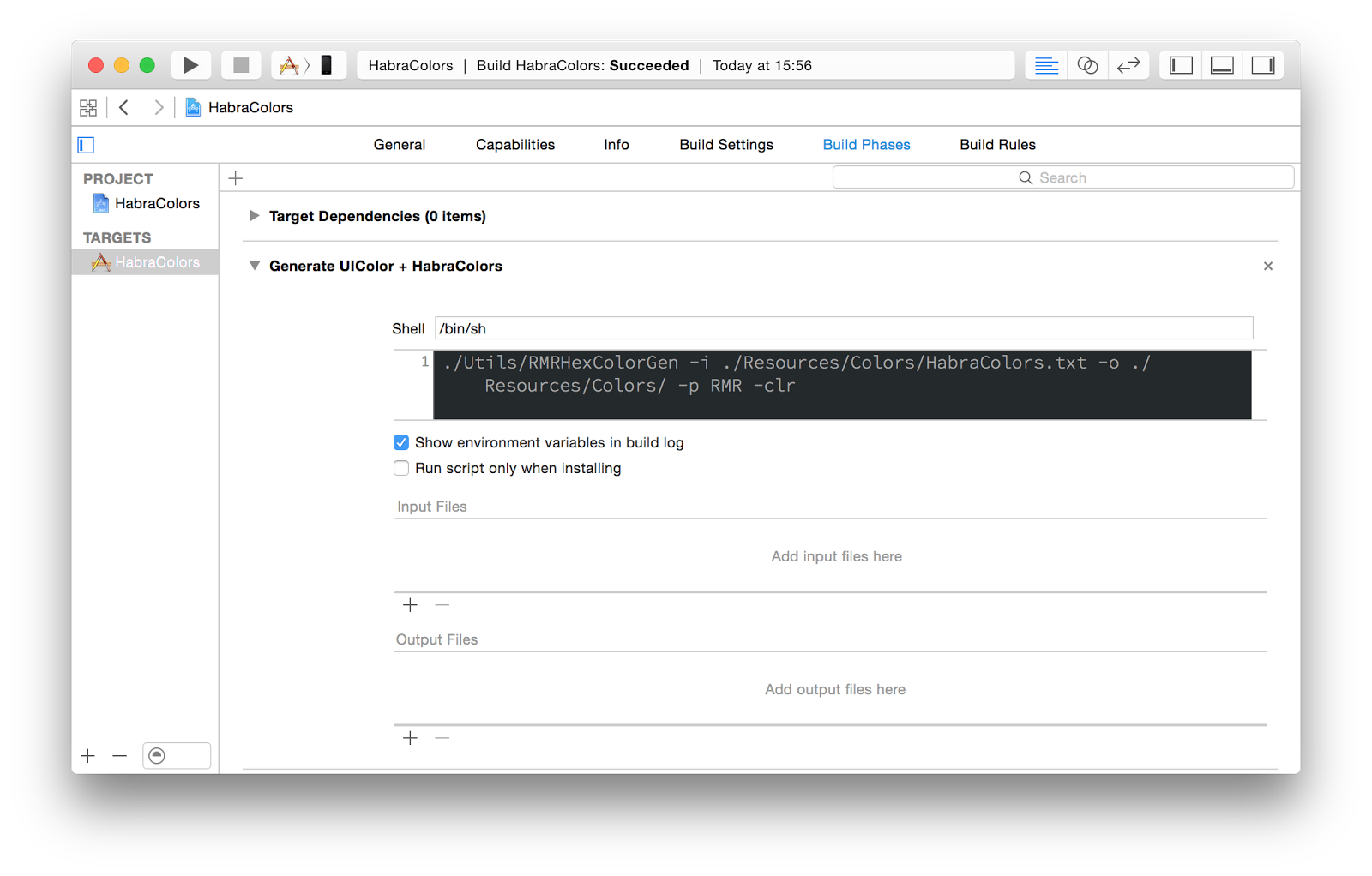1372x876 pixels.
Task: Switch to Version editor
Action: pyautogui.click(x=1128, y=65)
